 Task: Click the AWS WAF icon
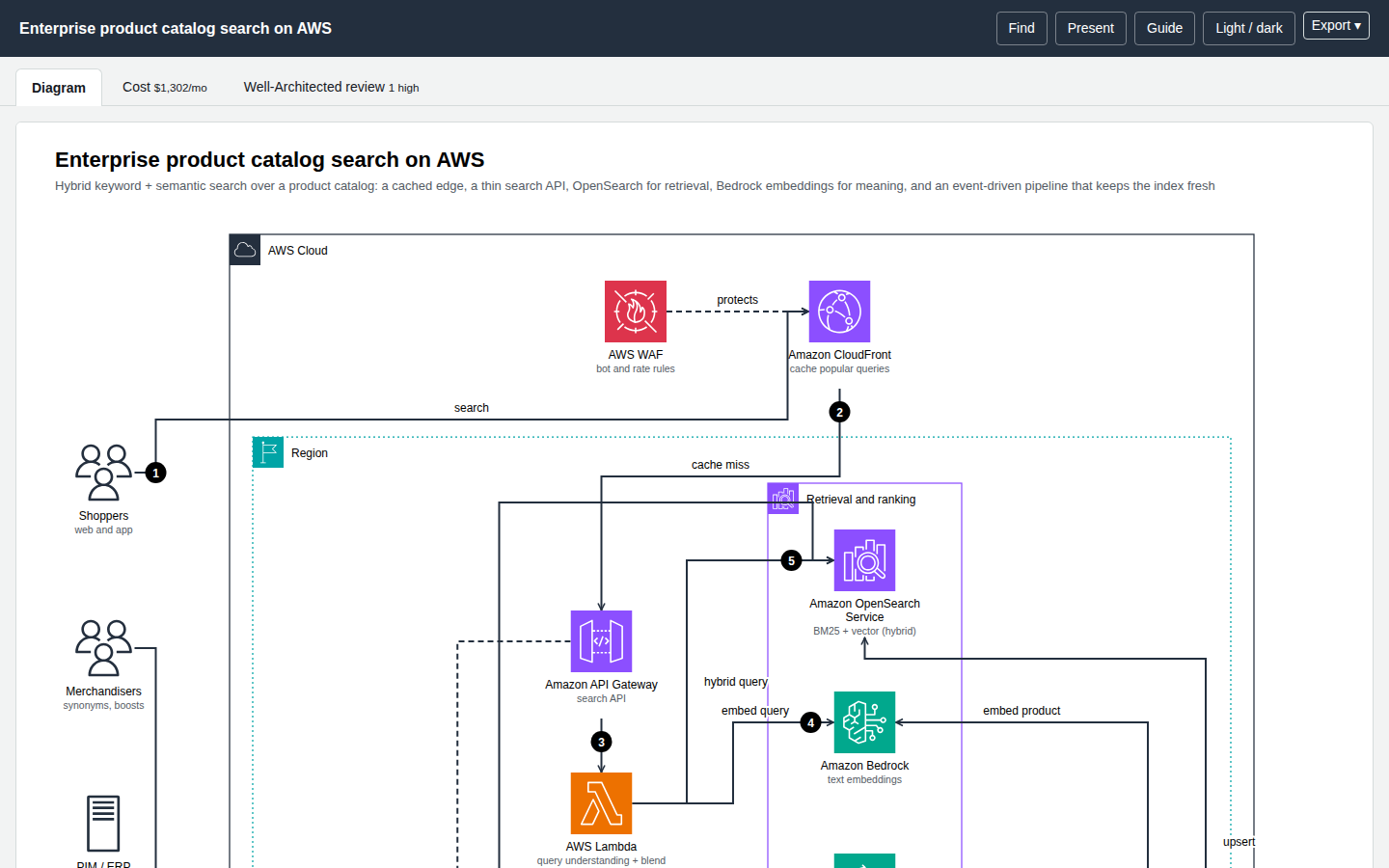(636, 312)
